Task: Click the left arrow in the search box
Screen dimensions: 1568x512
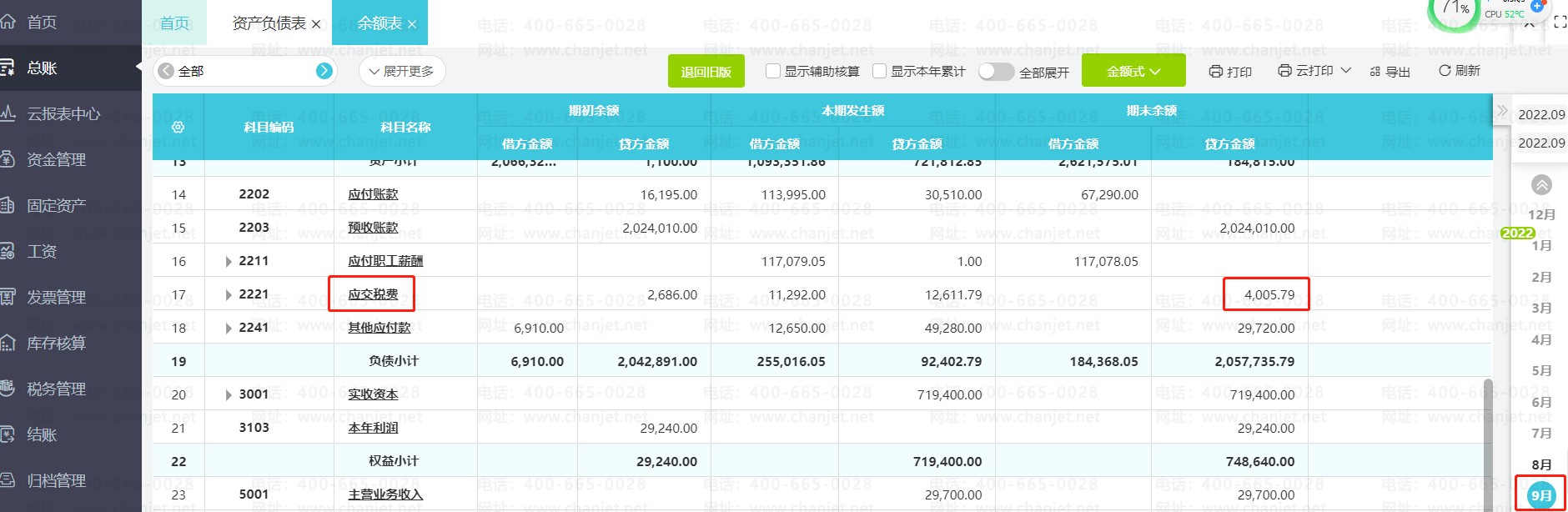Action: 166,71
